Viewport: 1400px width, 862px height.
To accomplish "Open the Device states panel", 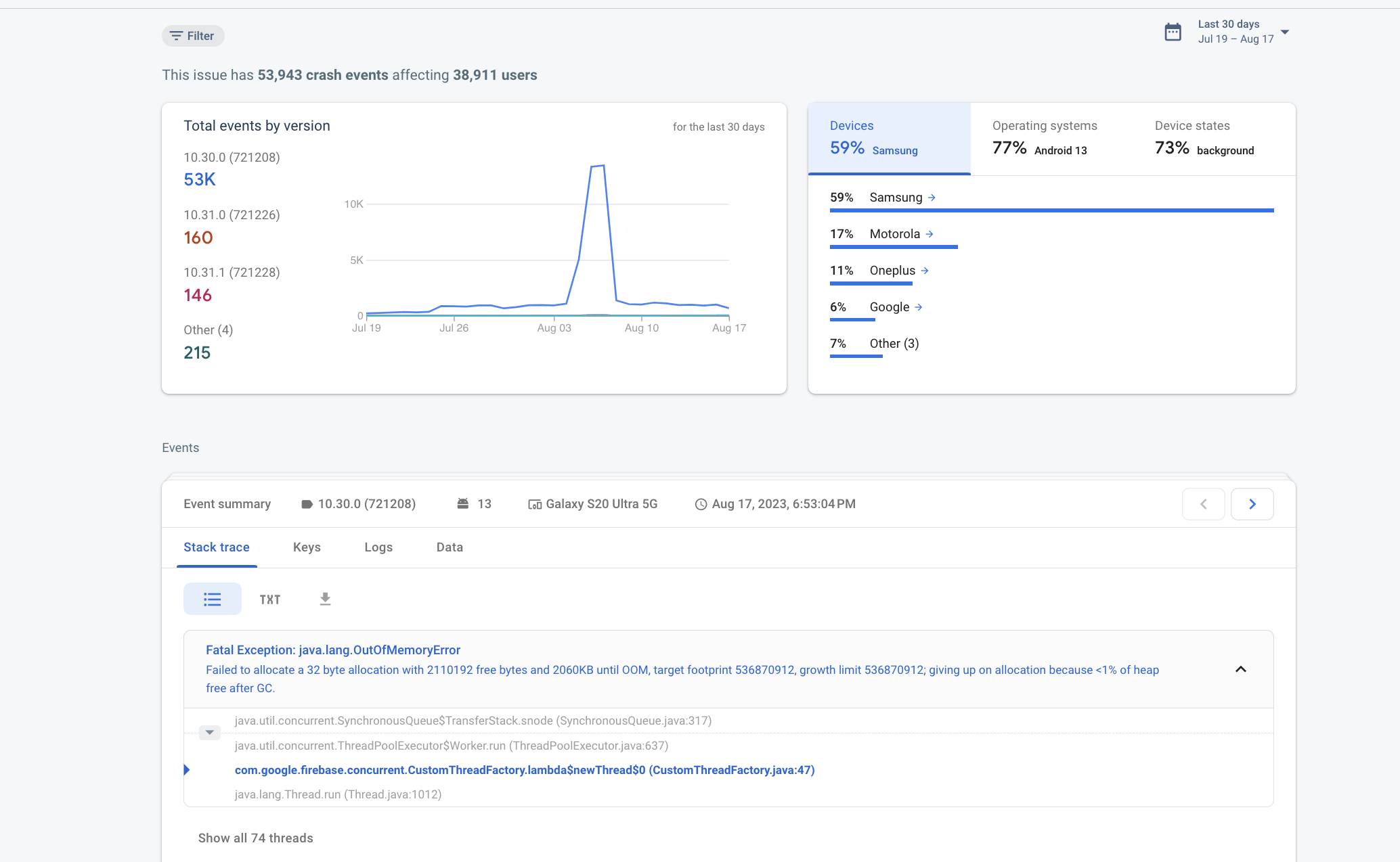I will coord(1204,137).
